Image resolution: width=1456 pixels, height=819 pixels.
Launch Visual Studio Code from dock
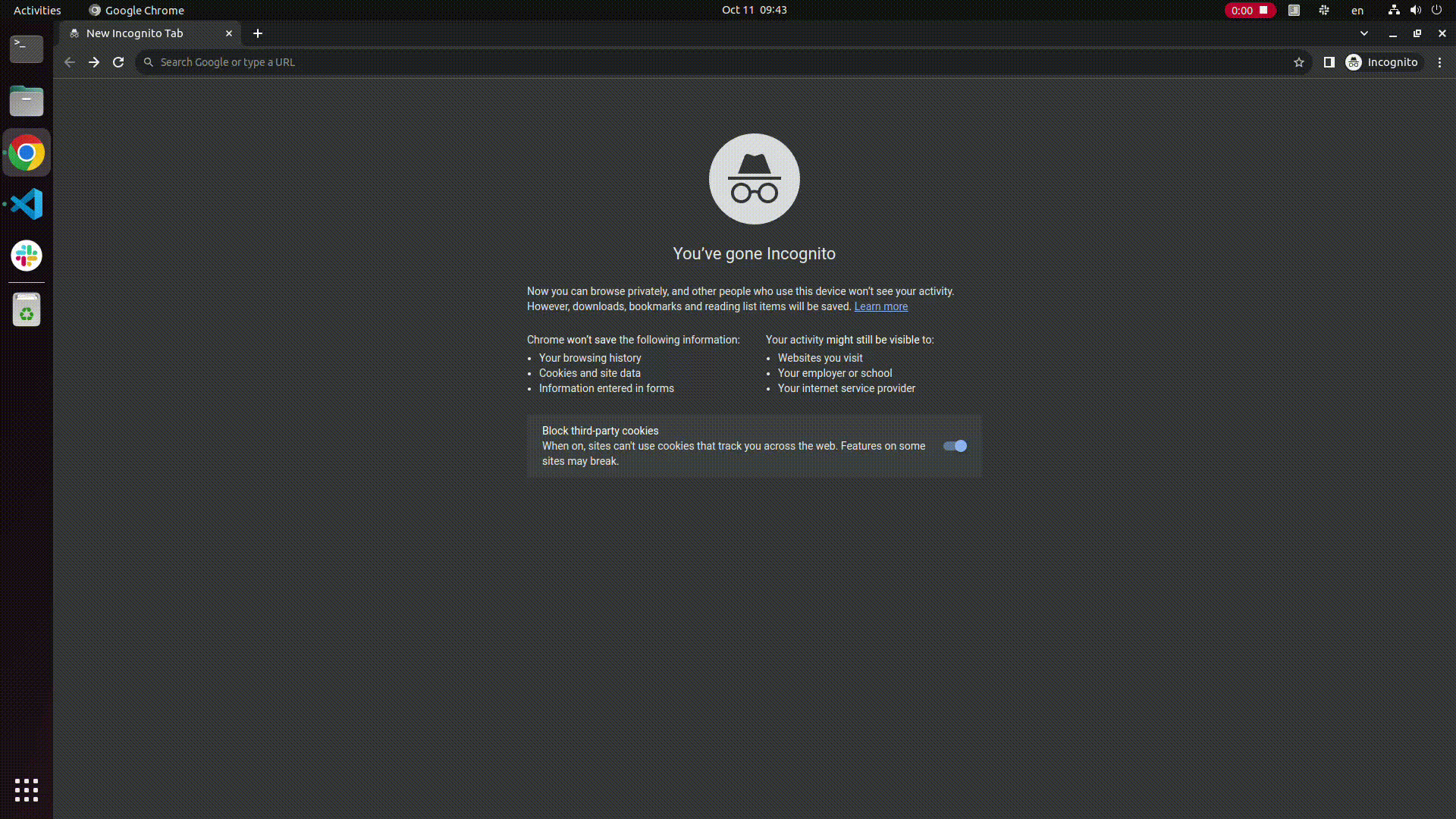point(27,204)
